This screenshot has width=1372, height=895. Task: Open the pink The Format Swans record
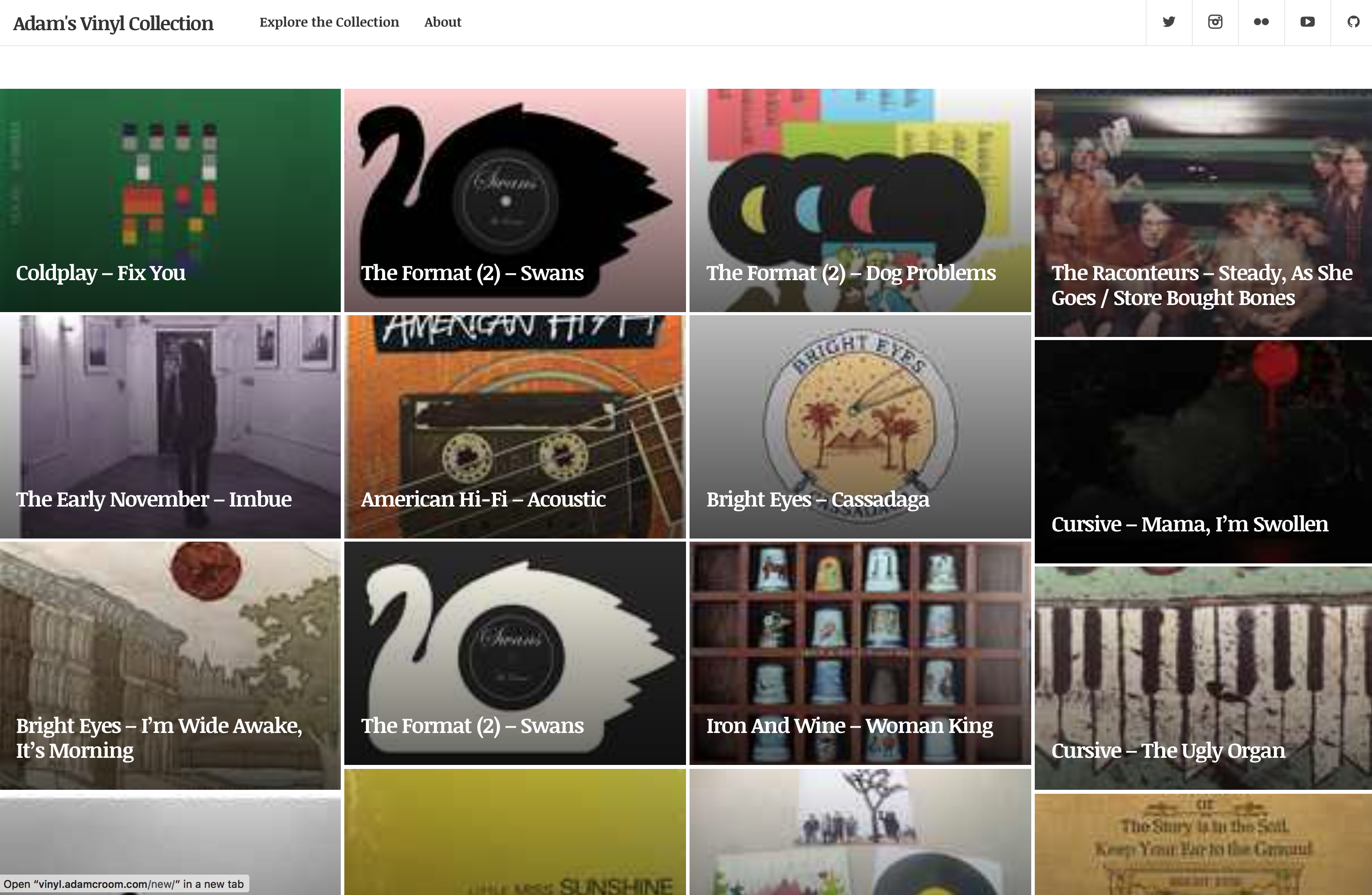coord(515,200)
